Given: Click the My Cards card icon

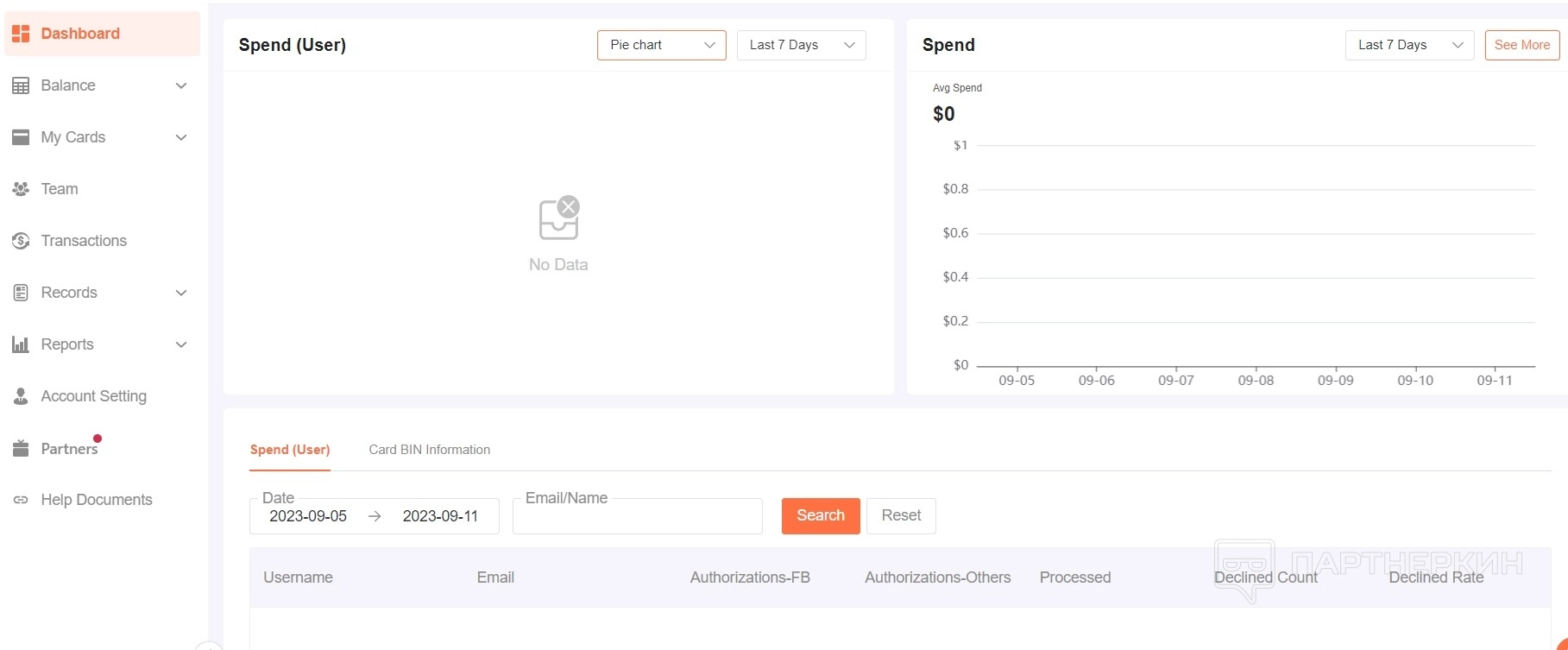Looking at the screenshot, I should tap(21, 137).
